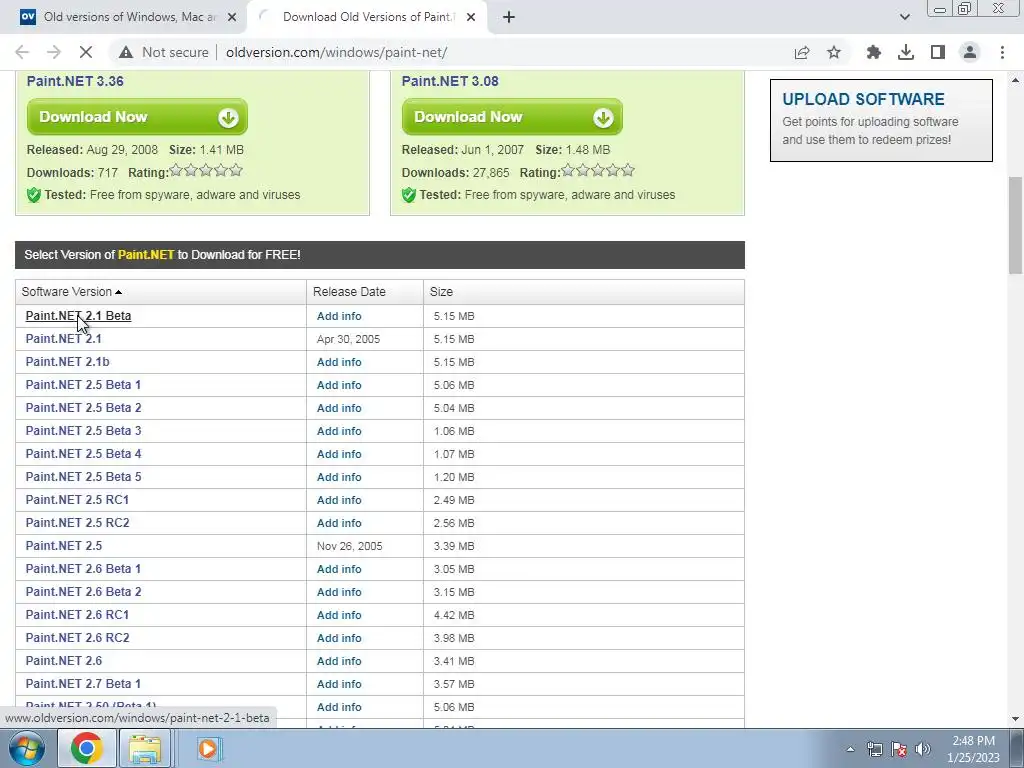The height and width of the screenshot is (768, 1024).
Task: Toggle the side panel icon
Action: pyautogui.click(x=938, y=52)
